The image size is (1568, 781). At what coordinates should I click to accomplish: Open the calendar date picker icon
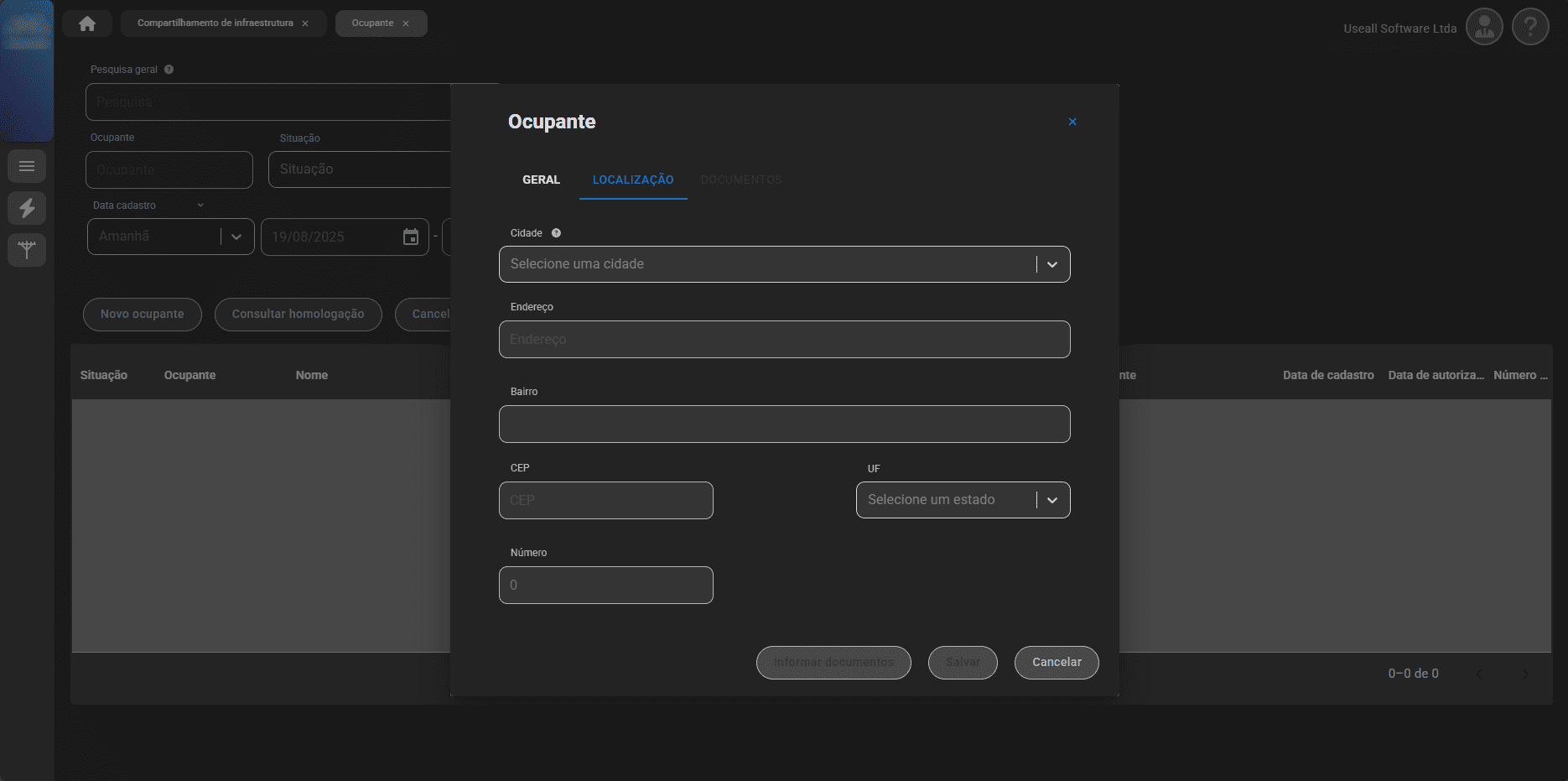click(411, 237)
